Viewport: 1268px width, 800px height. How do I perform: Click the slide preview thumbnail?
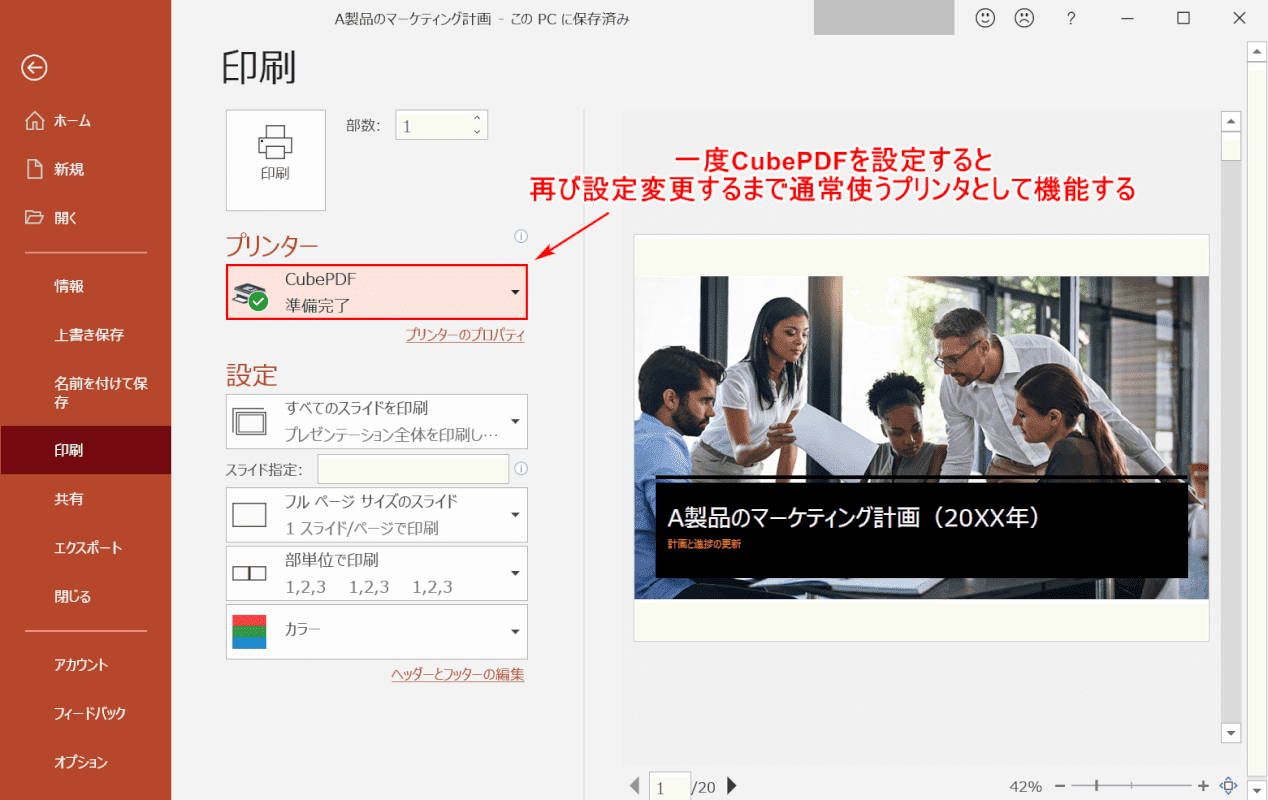click(x=921, y=437)
